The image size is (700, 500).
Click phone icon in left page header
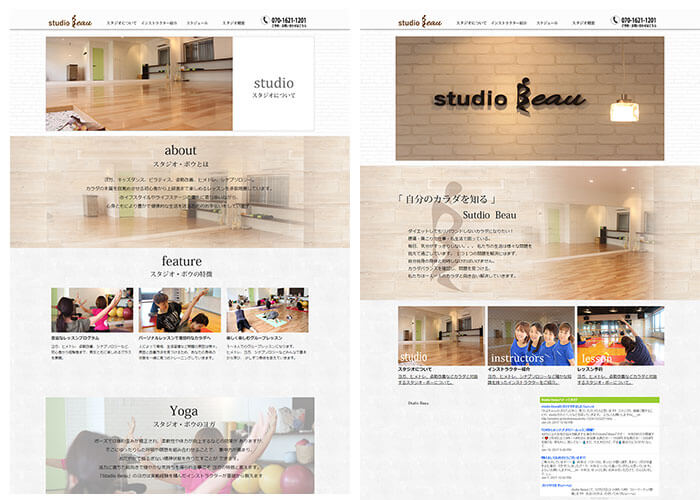coord(265,20)
